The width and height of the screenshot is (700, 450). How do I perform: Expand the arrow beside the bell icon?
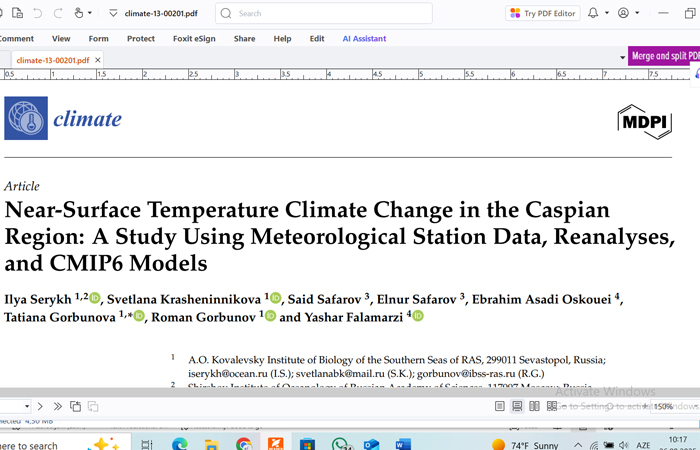[607, 13]
